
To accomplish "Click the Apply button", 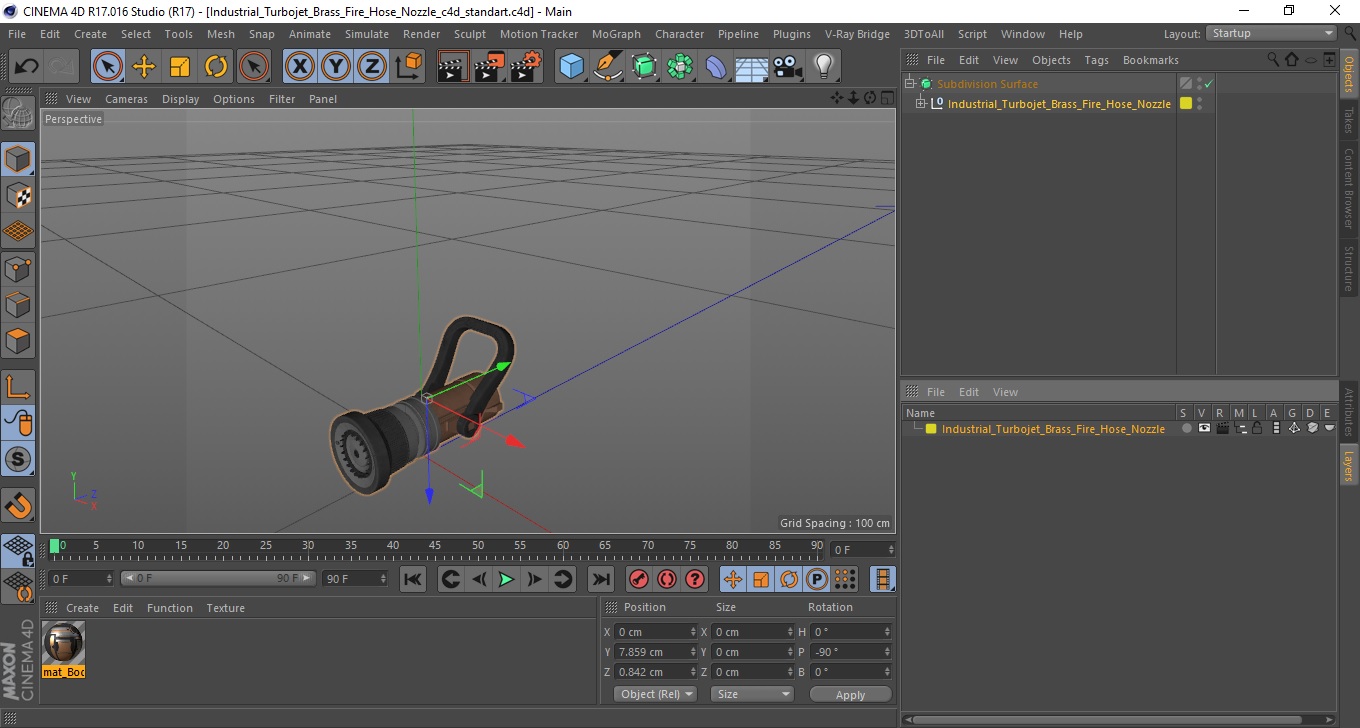I will tap(850, 694).
